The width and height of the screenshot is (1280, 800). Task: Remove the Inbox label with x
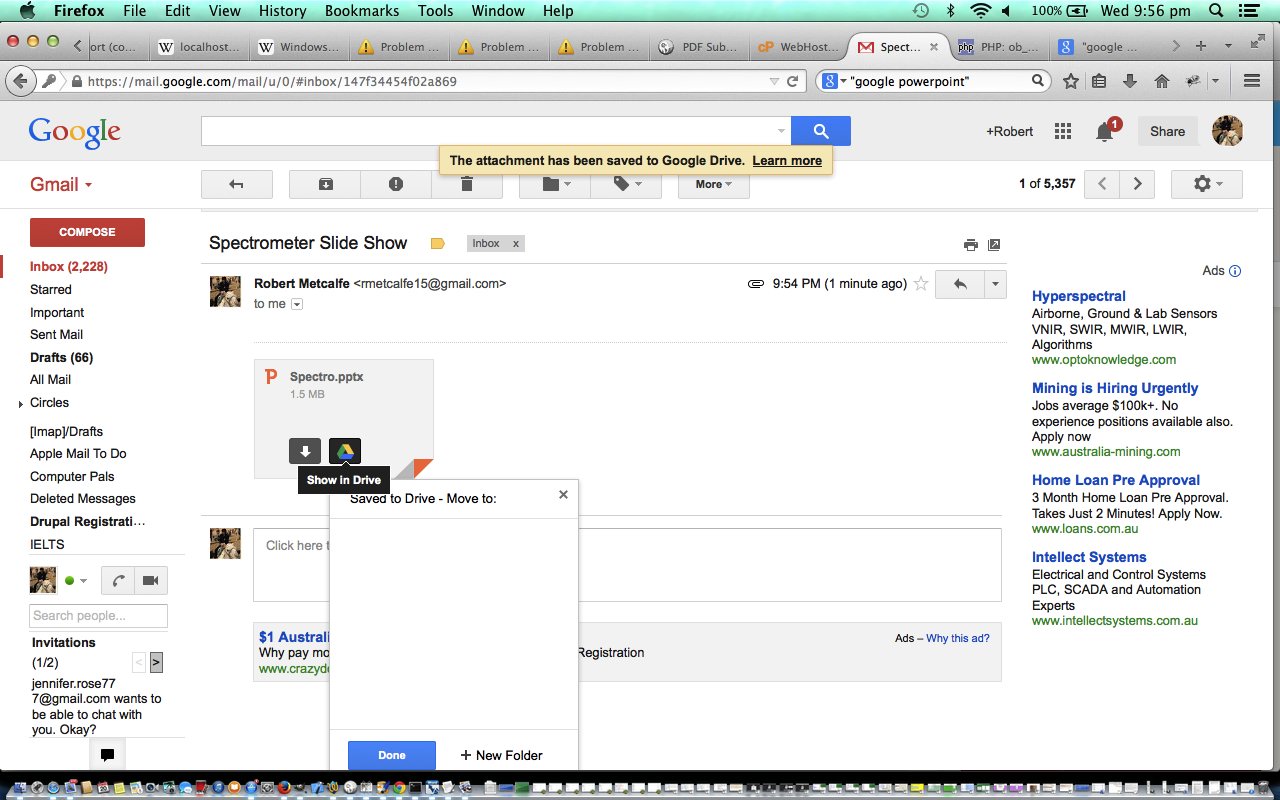pos(516,243)
